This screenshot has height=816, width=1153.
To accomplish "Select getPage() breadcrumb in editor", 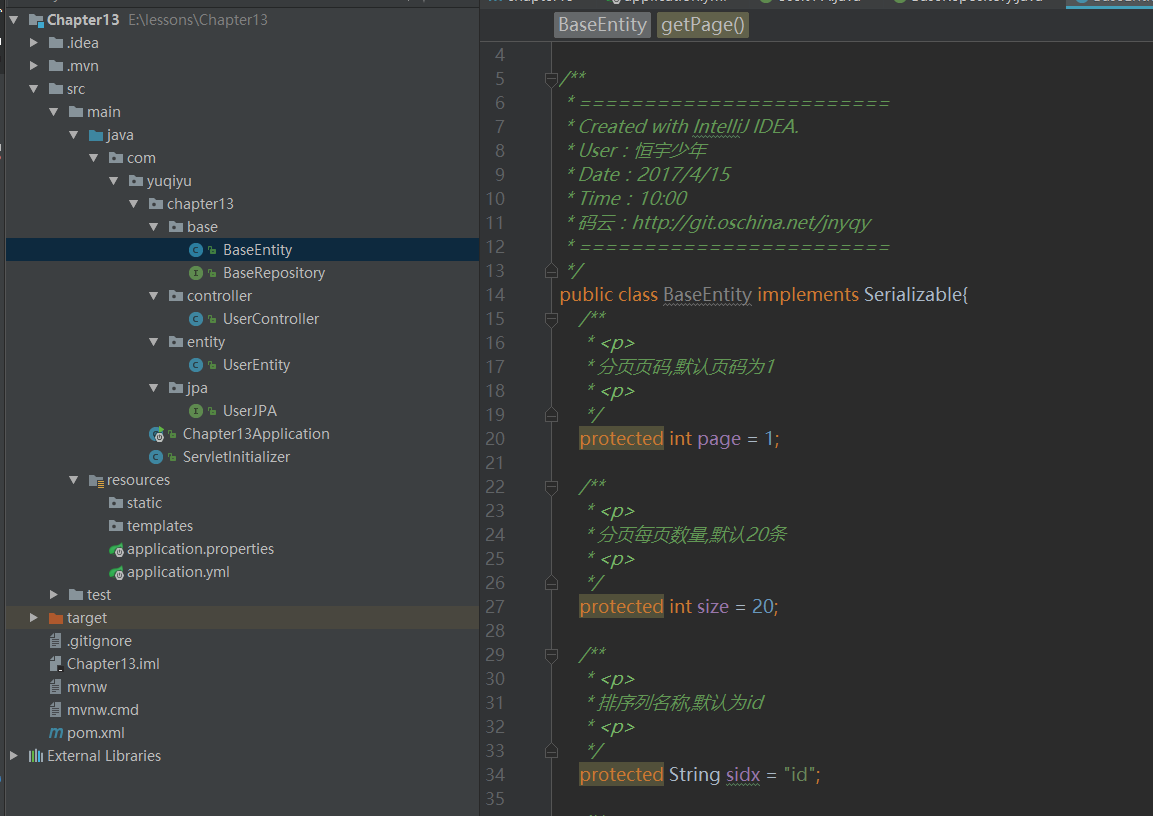I will point(702,25).
